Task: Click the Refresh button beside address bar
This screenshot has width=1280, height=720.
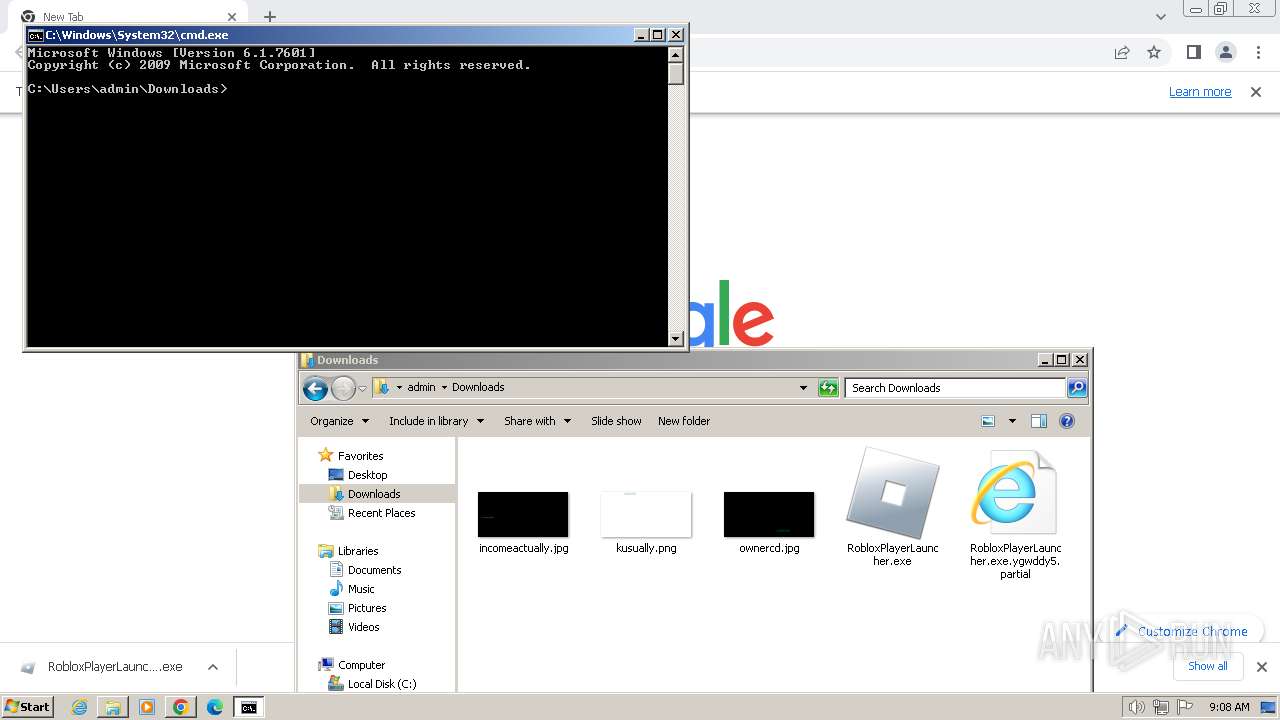Action: 828,388
